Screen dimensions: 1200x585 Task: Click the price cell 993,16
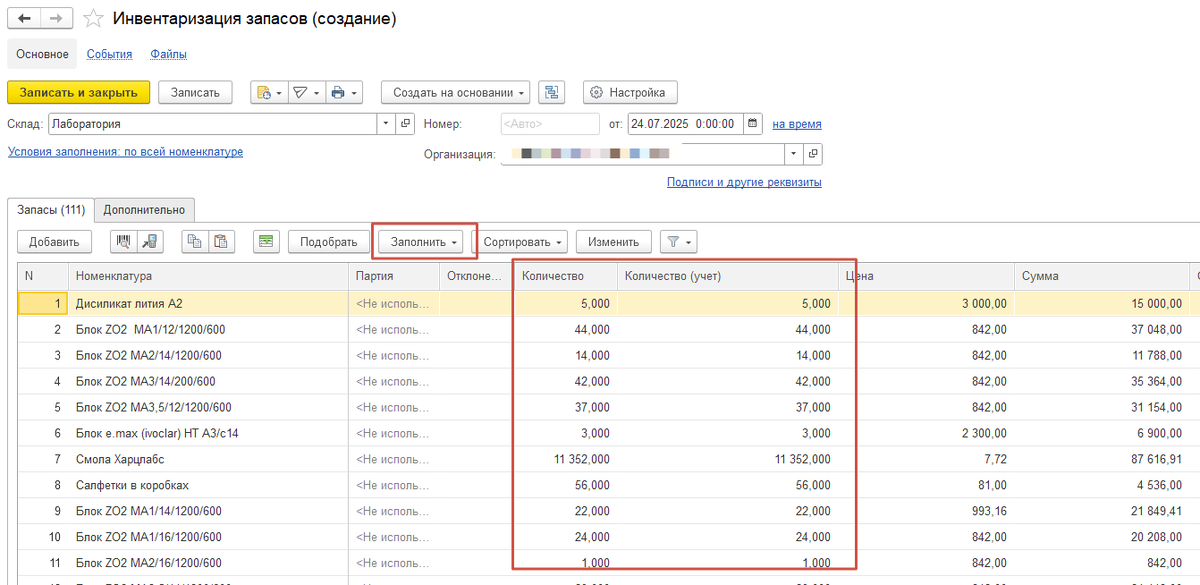coord(925,511)
